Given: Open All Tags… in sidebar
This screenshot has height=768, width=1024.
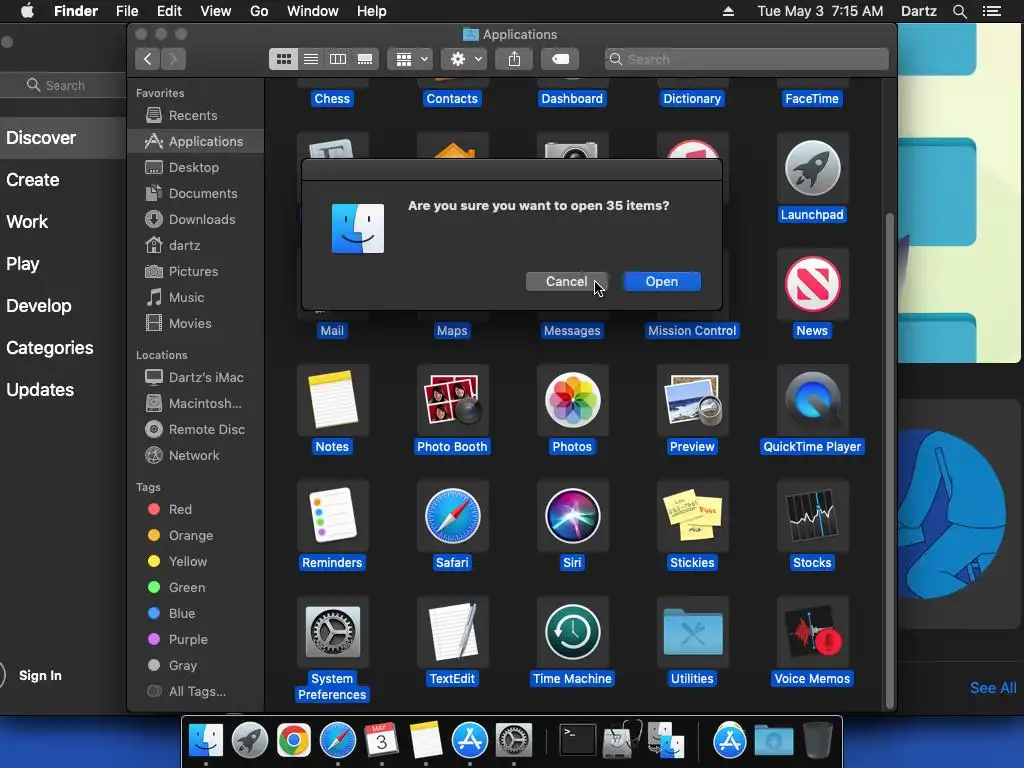Looking at the screenshot, I should tap(196, 692).
